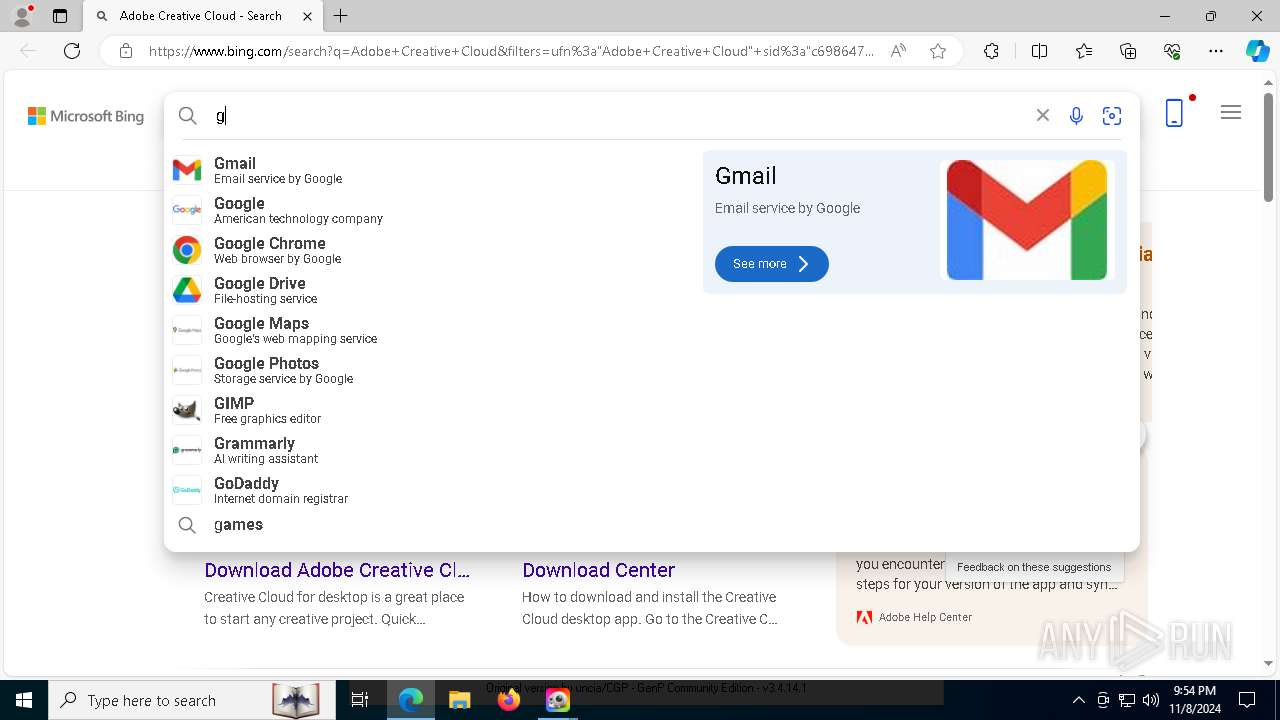
Task: Select the Google Photos suggestion icon
Action: click(x=187, y=370)
